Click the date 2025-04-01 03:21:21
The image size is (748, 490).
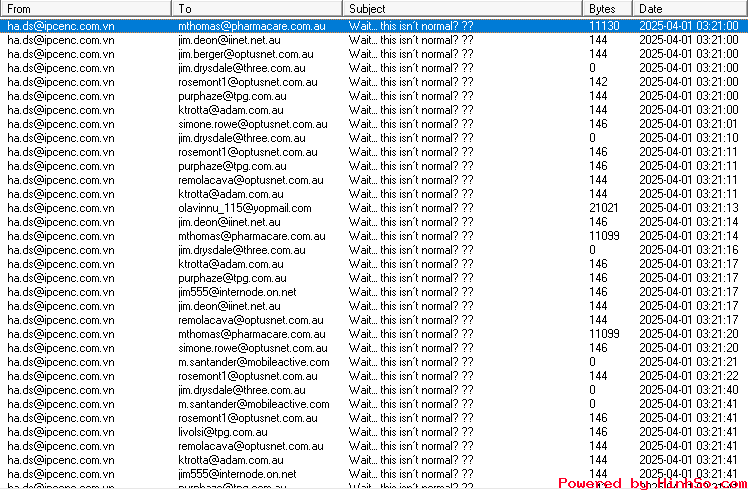(x=688, y=362)
